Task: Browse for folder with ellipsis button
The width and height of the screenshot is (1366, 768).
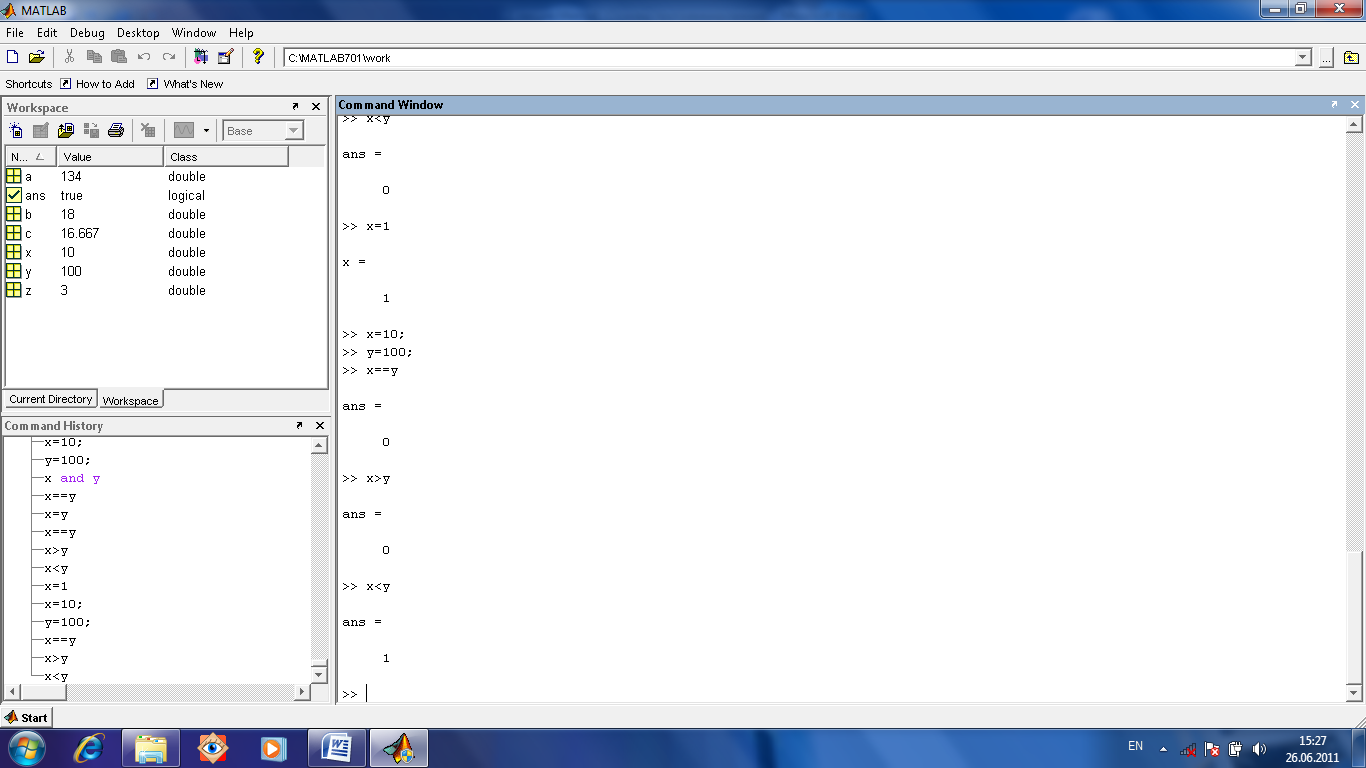Action: (1326, 58)
